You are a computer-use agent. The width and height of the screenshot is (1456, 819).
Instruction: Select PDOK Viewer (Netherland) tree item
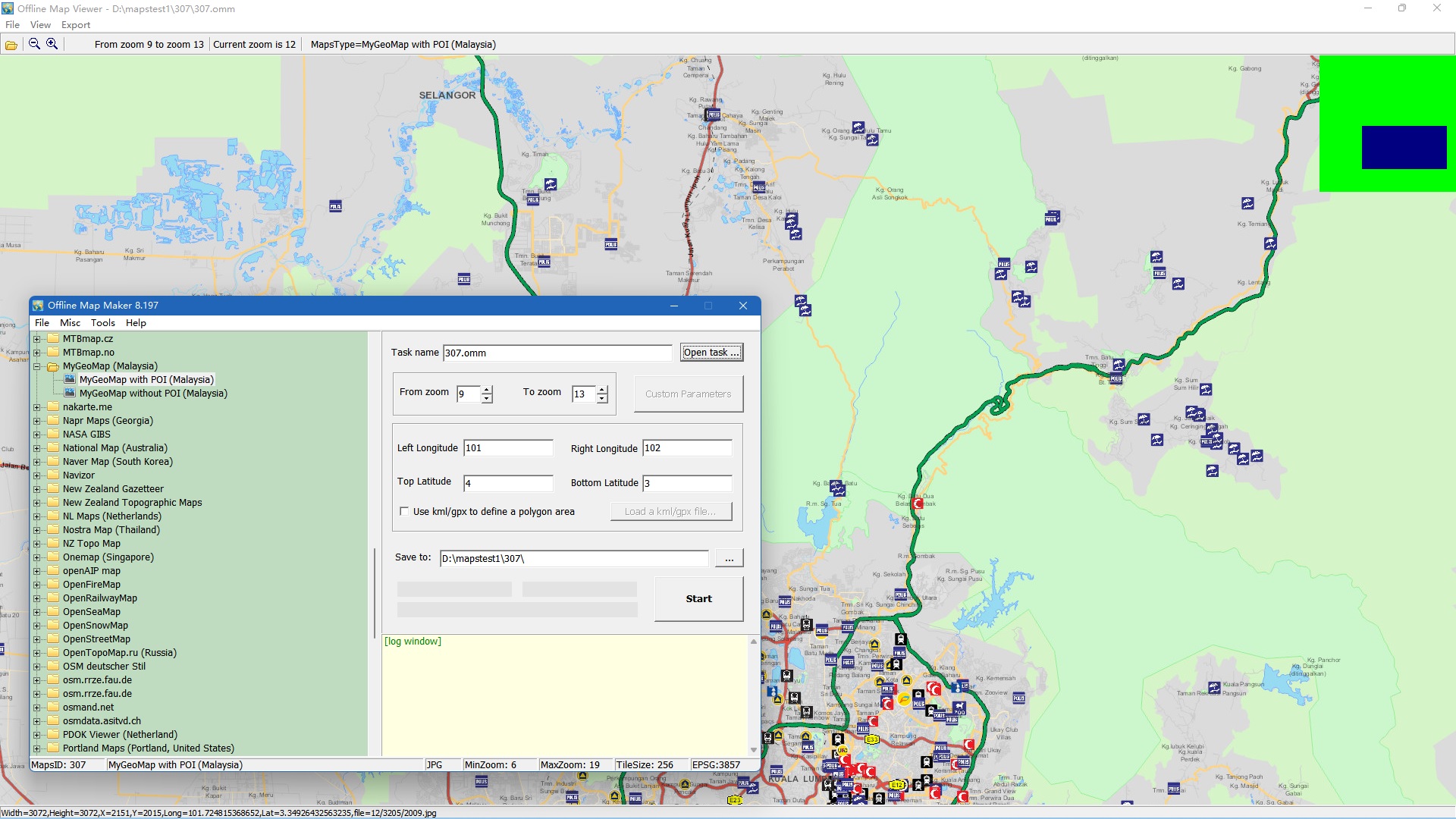120,734
